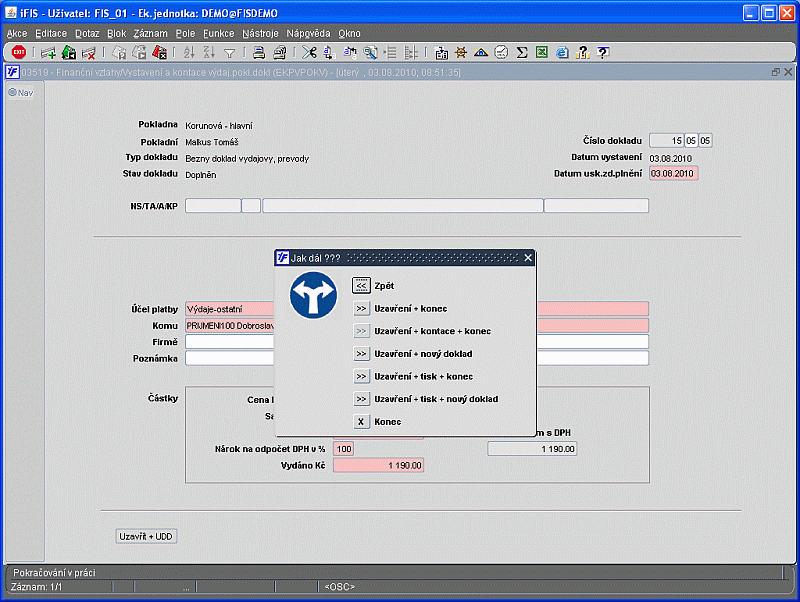Viewport: 800px width, 602px height.
Task: Choose Uzavření + nový doklad button
Action: click(362, 353)
